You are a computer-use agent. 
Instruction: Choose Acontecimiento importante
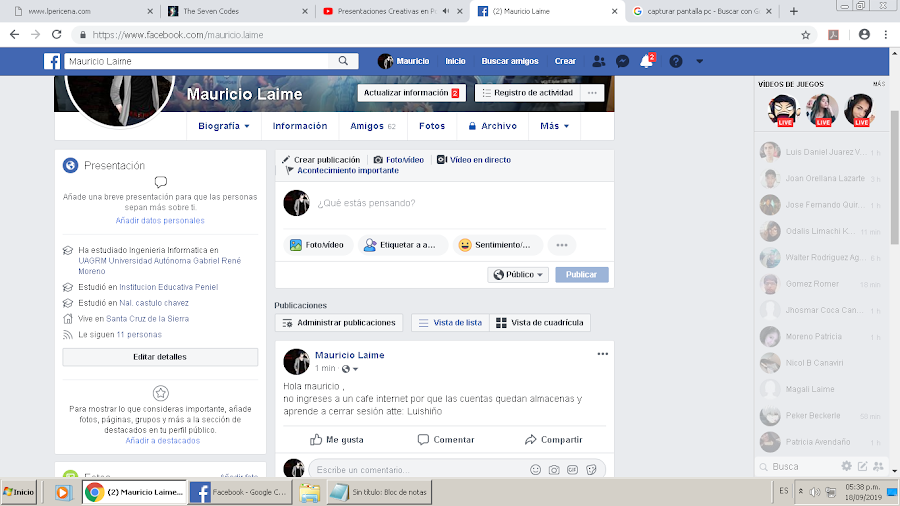pyautogui.click(x=342, y=170)
